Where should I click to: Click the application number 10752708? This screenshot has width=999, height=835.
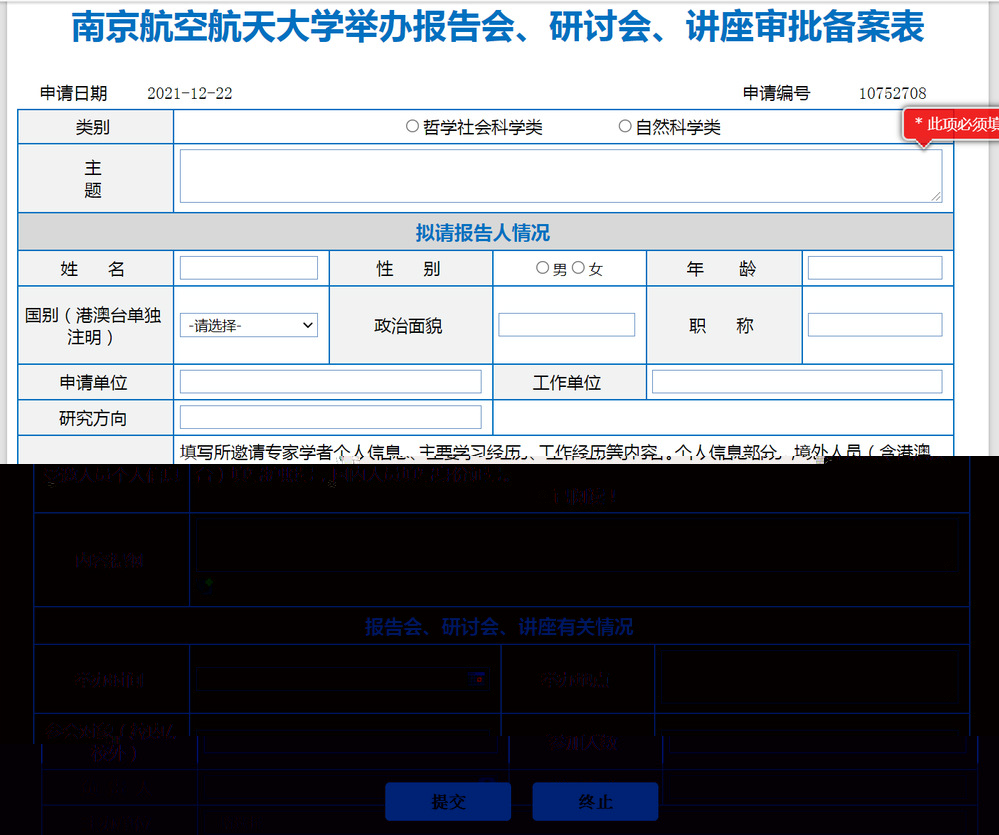(893, 93)
